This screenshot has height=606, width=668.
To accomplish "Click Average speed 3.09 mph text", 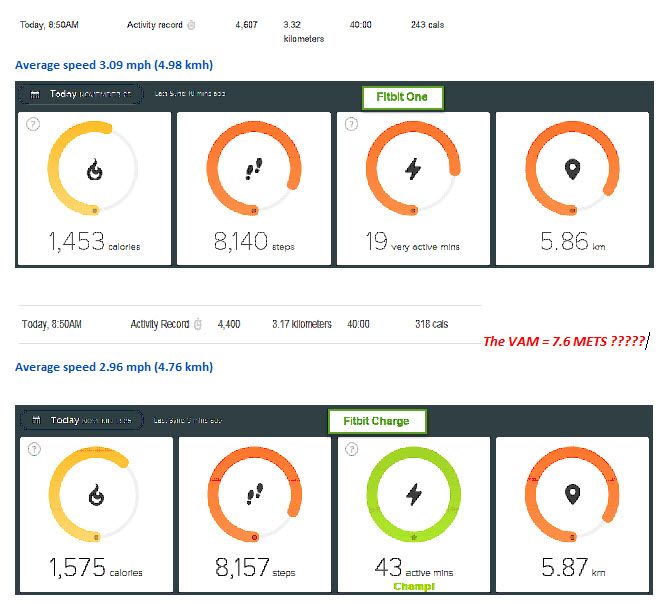I will coord(114,65).
